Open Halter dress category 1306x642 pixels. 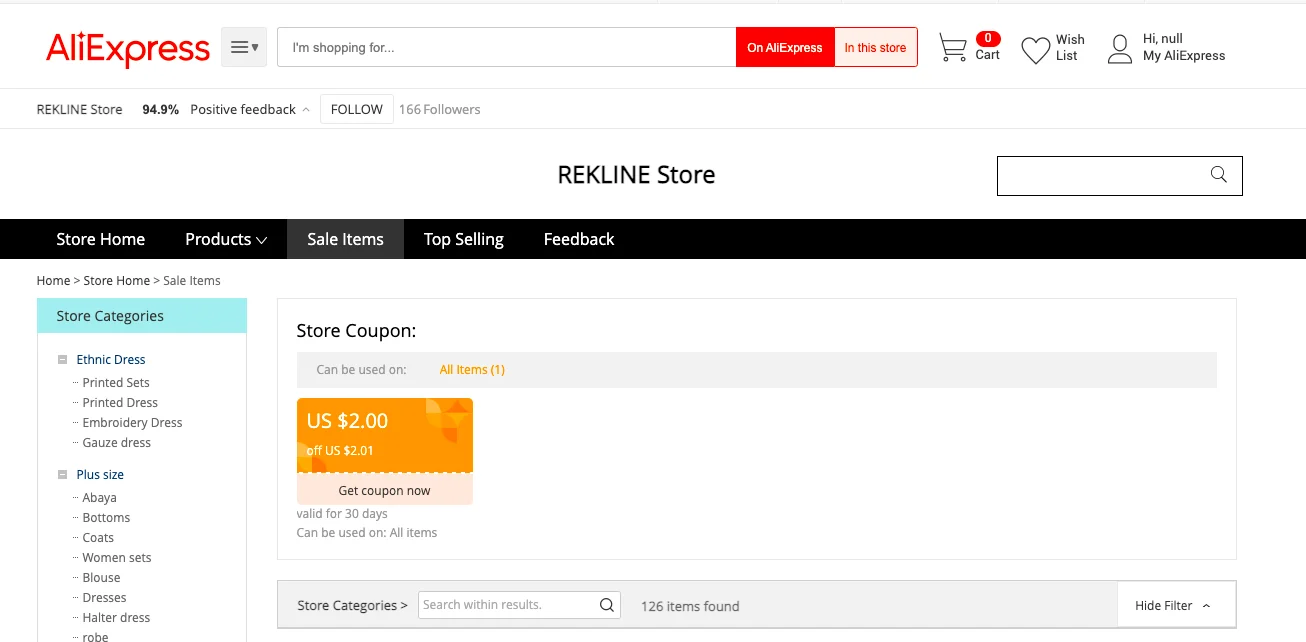click(x=116, y=618)
